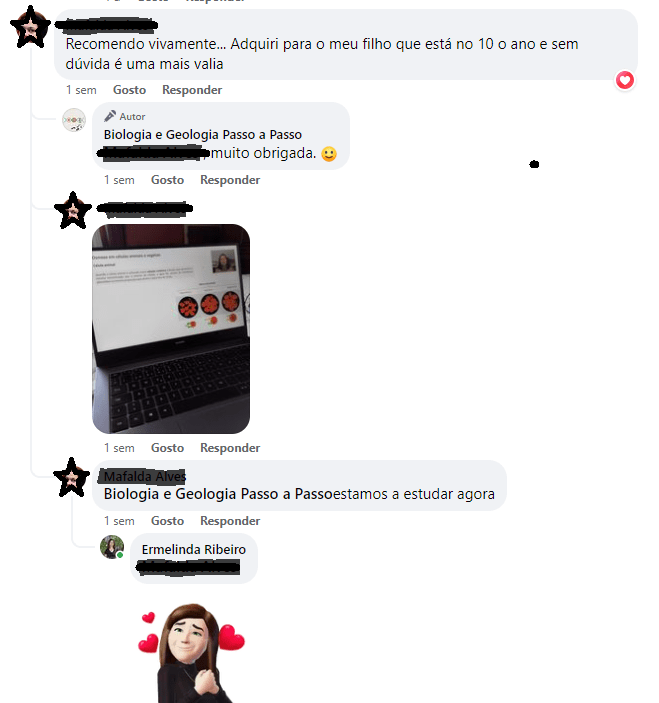659x703 pixels.
Task: Click Gosto under the author's 'muito obrigada' reply
Action: coord(167,180)
